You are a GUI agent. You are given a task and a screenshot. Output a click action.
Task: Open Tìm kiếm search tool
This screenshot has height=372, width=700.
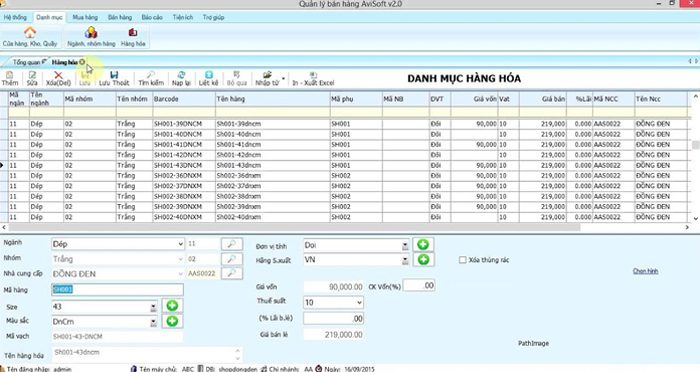151,78
